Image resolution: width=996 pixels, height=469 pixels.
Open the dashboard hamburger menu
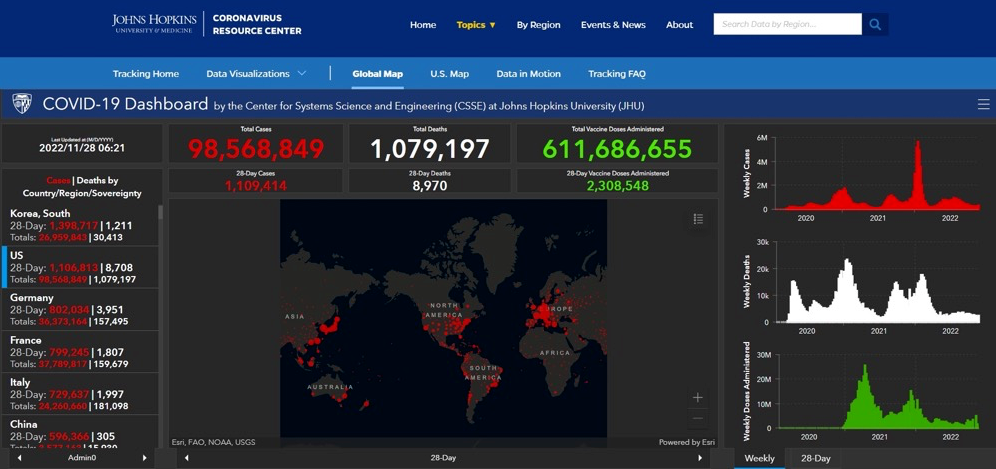[x=983, y=105]
